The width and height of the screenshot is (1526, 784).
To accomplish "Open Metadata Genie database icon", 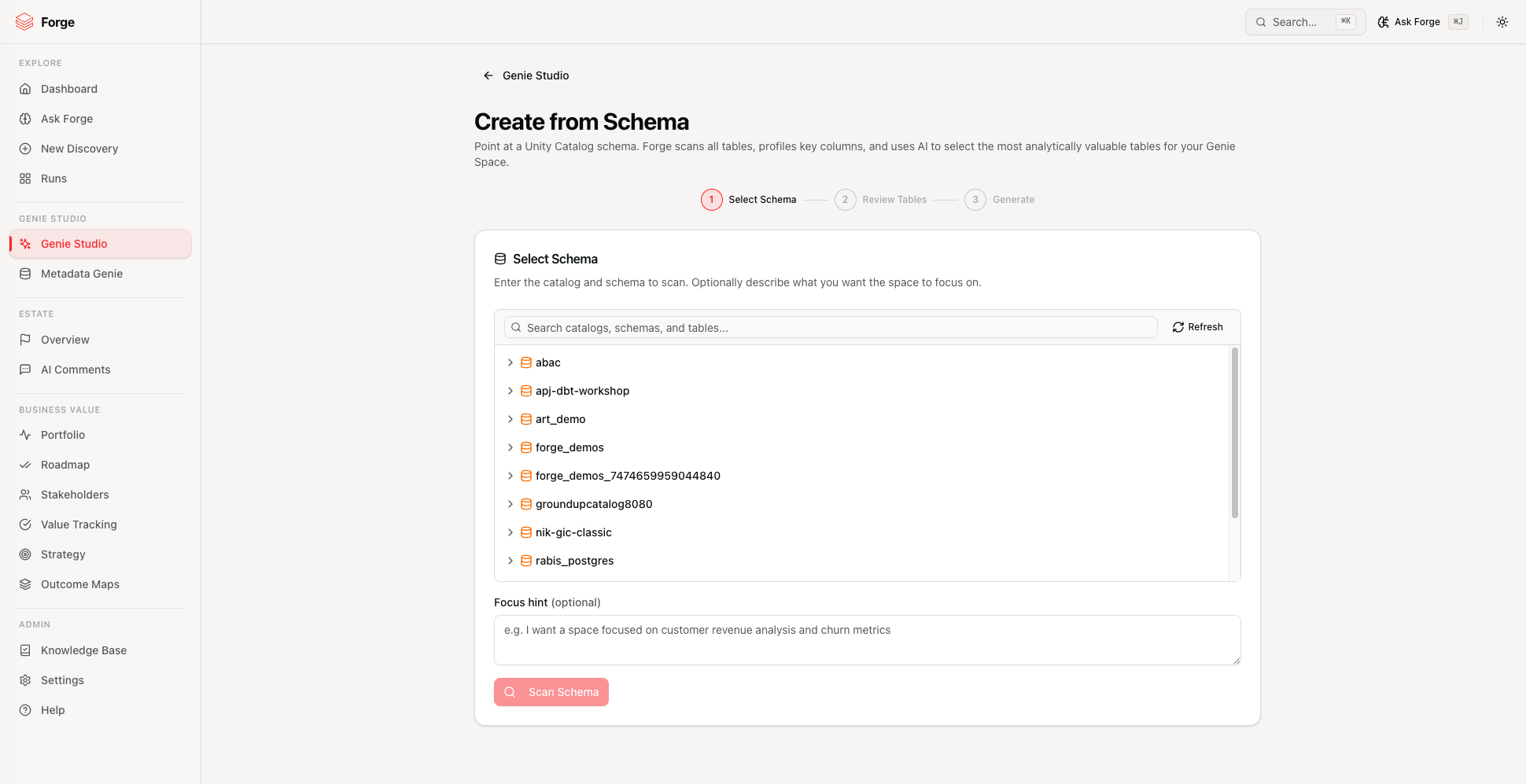I will (25, 274).
